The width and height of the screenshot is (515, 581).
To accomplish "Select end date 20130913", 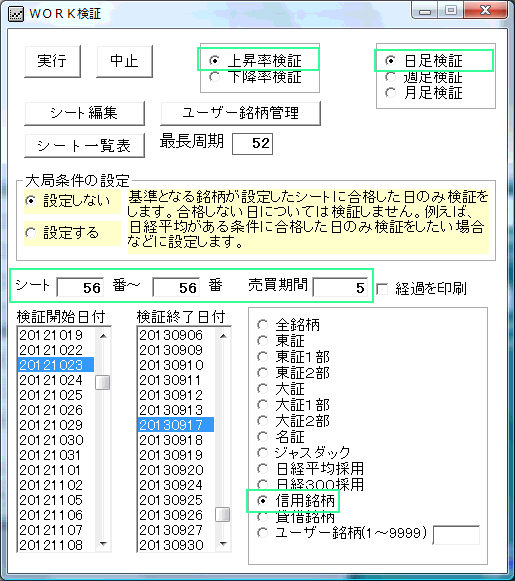I will tap(176, 410).
